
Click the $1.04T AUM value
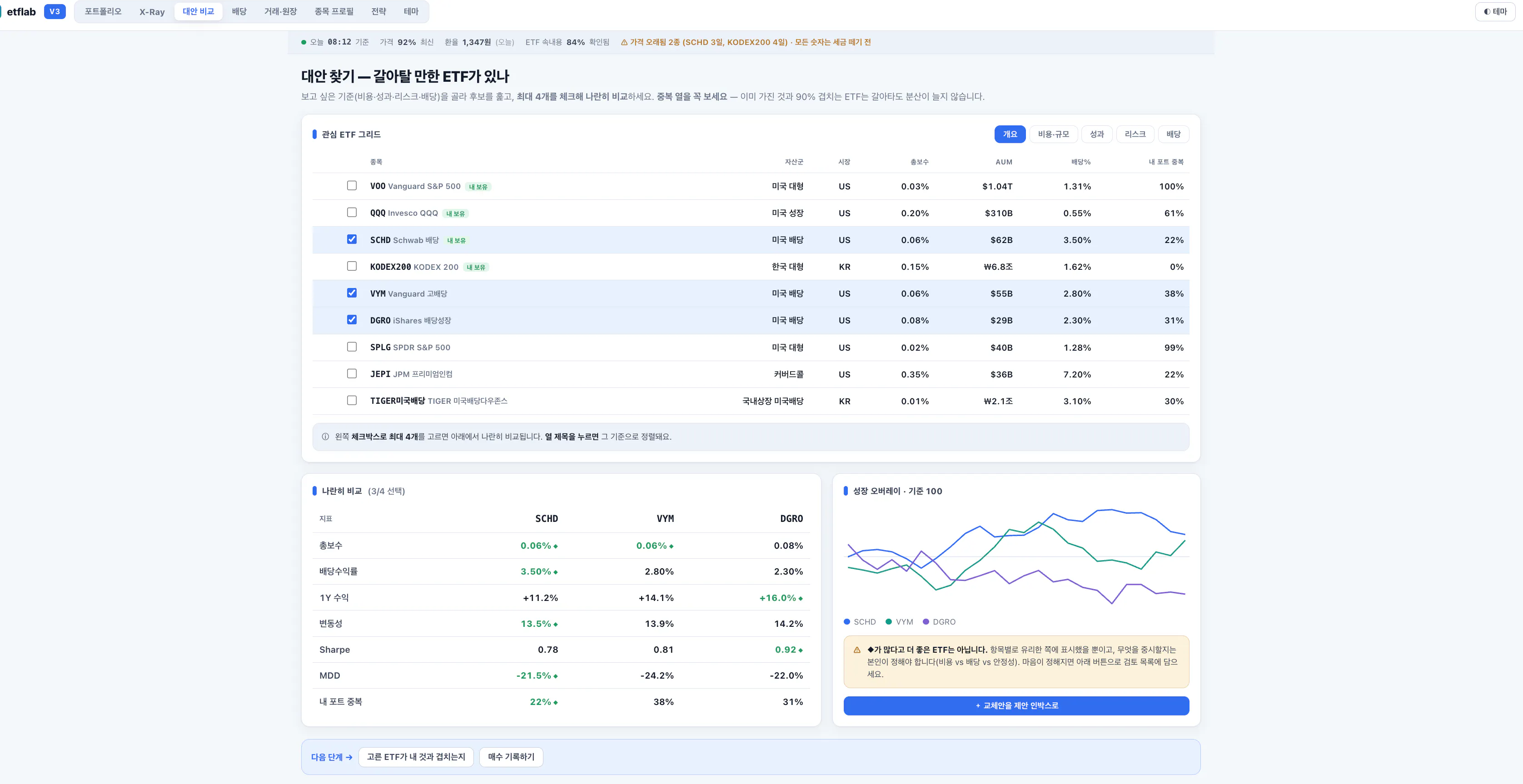(997, 187)
